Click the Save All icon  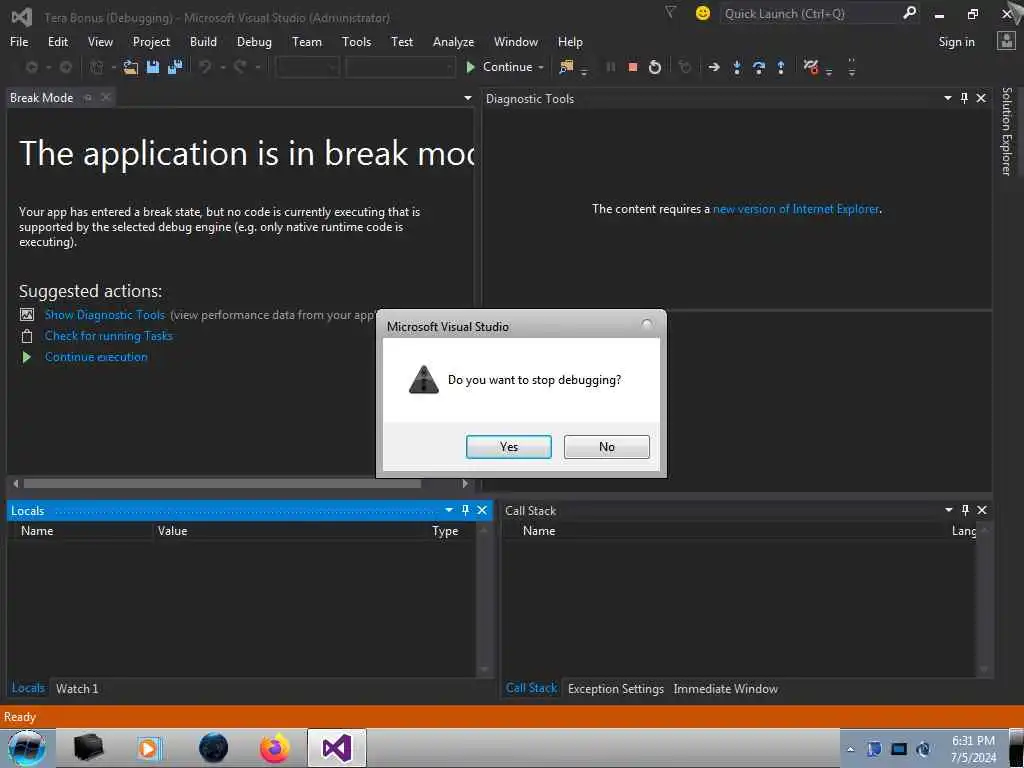[175, 67]
